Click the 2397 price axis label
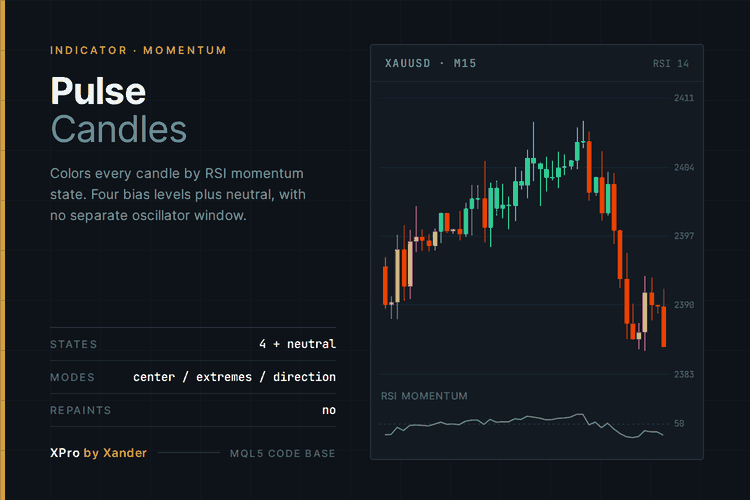This screenshot has width=750, height=500. pos(684,236)
